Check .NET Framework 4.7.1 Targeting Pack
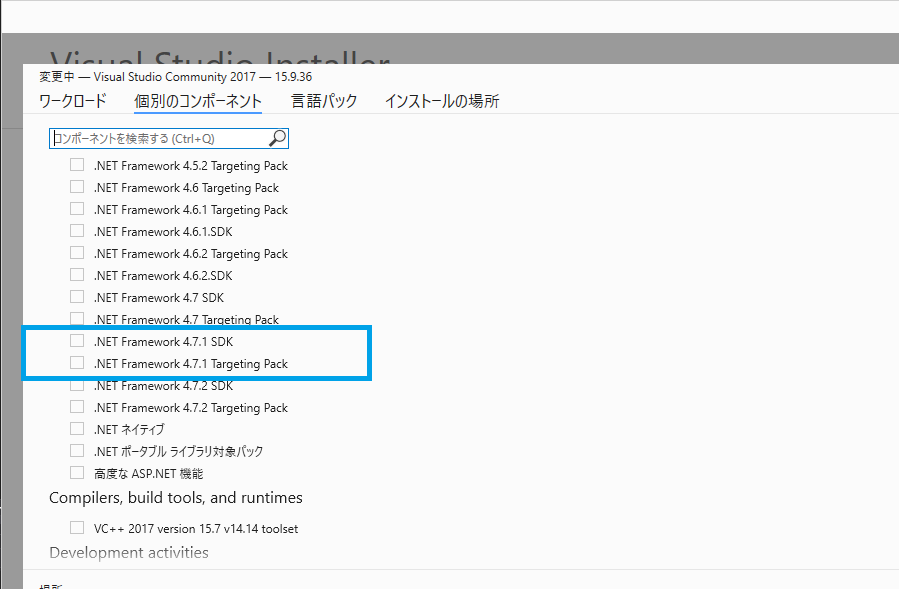Viewport: 899px width, 589px height. [77, 363]
